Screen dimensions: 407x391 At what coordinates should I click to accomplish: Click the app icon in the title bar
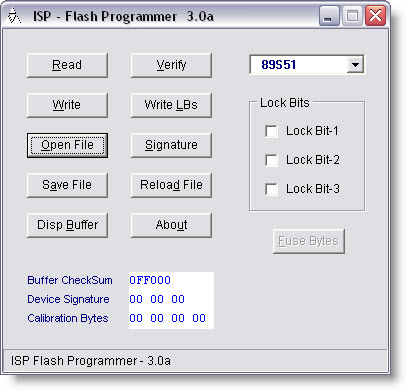click(x=14, y=16)
